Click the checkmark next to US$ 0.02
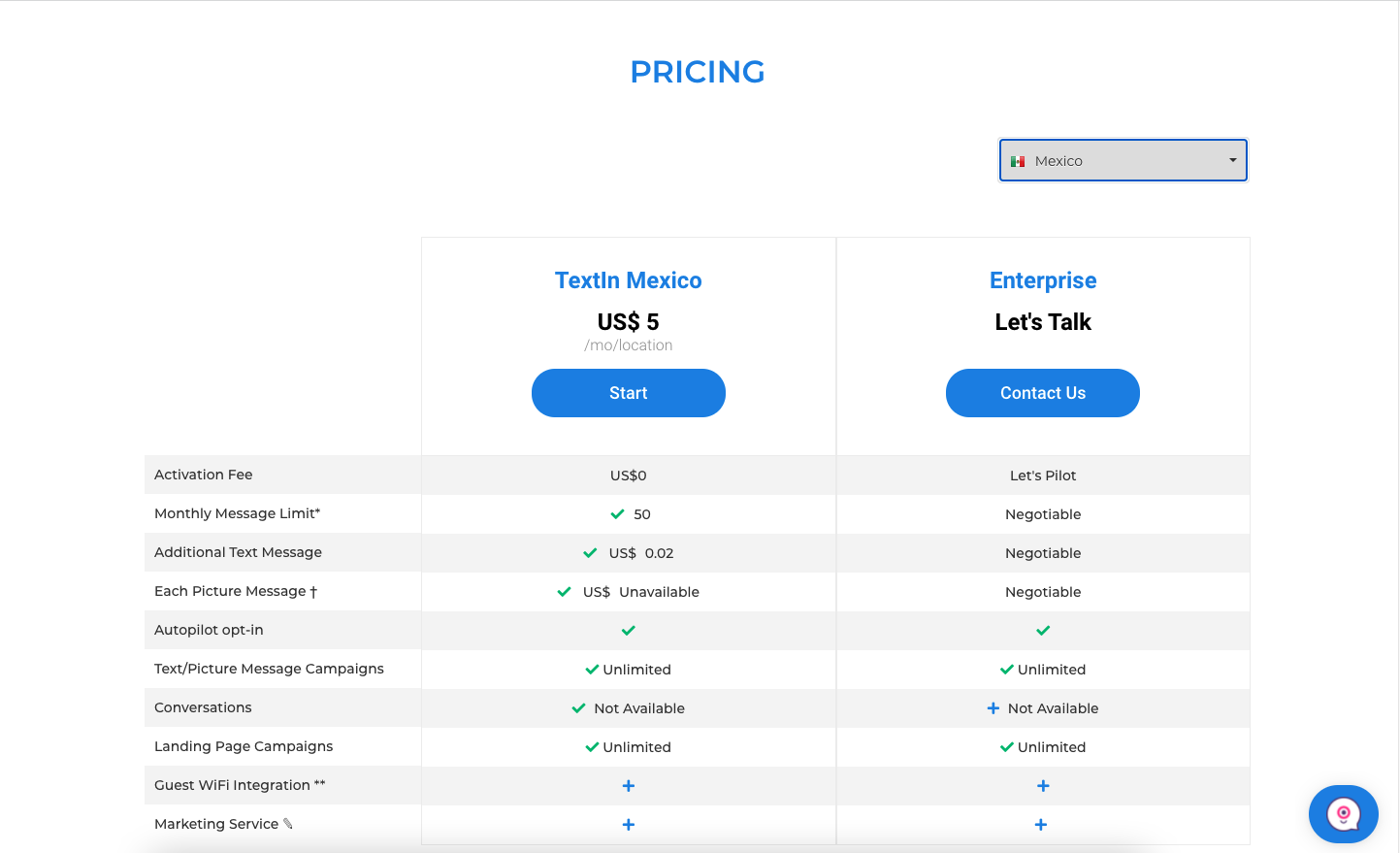The image size is (1400, 853). pyautogui.click(x=590, y=553)
